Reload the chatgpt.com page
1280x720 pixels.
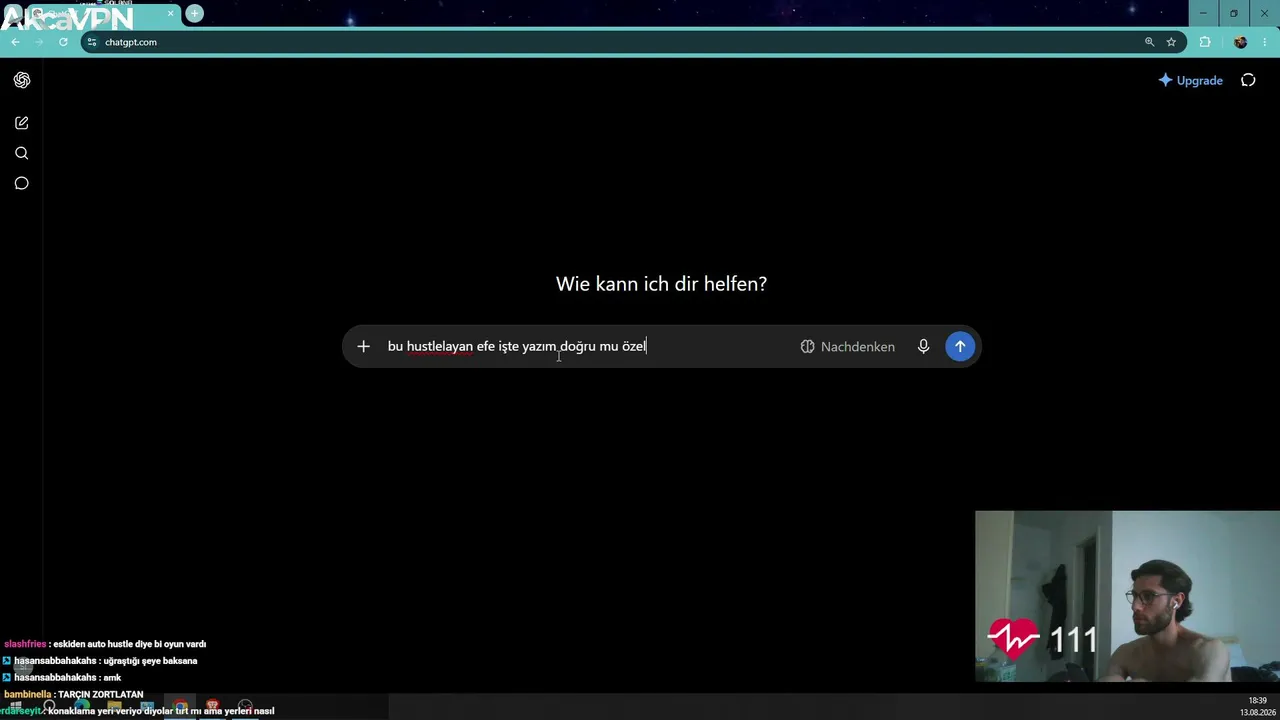click(63, 42)
